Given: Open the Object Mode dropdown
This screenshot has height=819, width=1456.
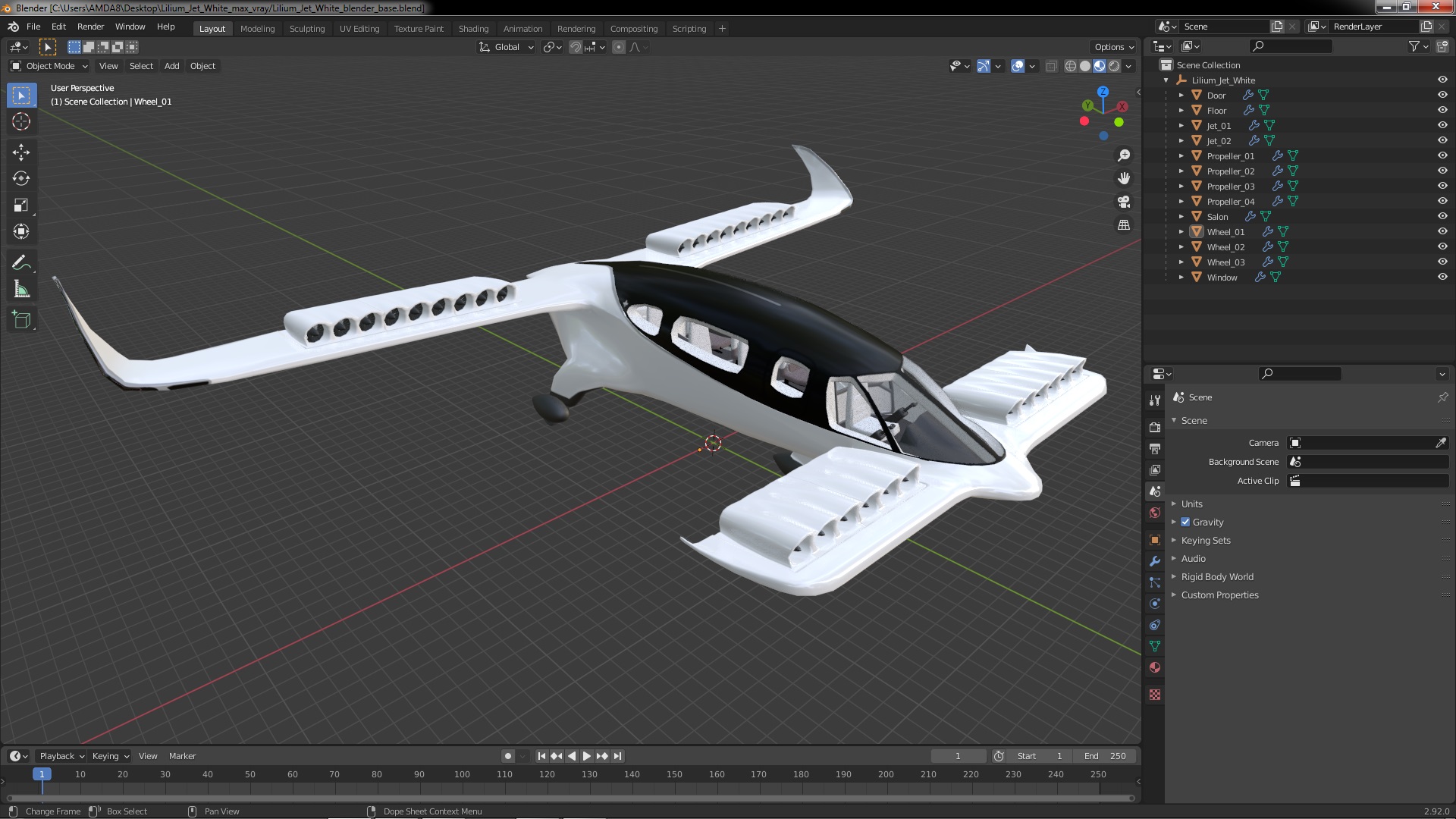Looking at the screenshot, I should [x=50, y=66].
